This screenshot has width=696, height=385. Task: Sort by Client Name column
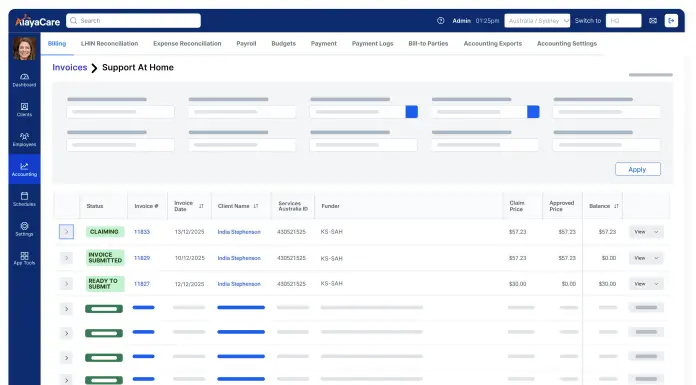coord(256,206)
